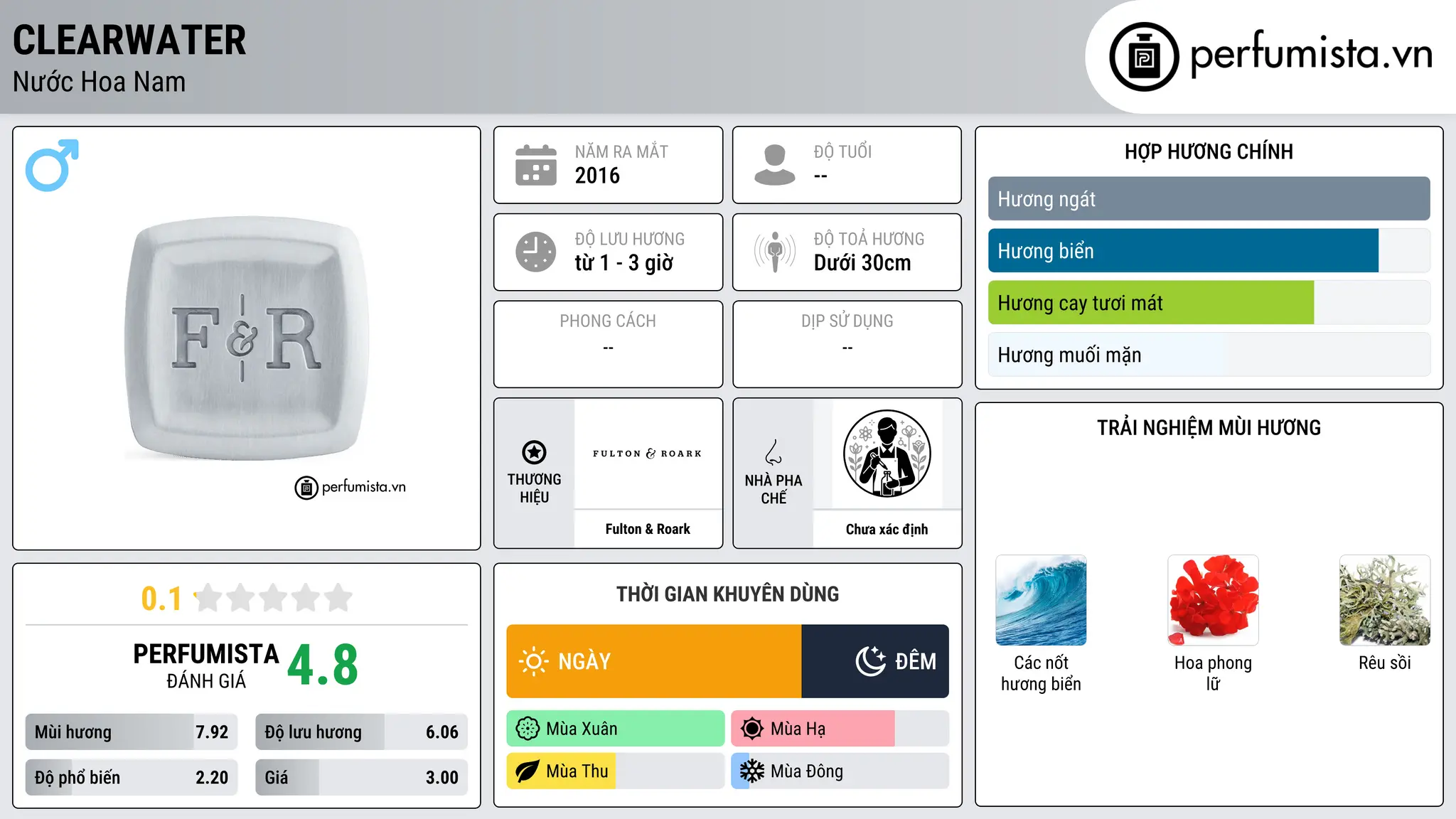This screenshot has width=1456, height=819.
Task: Click the Chưa xác định perfumer name
Action: coord(887,529)
